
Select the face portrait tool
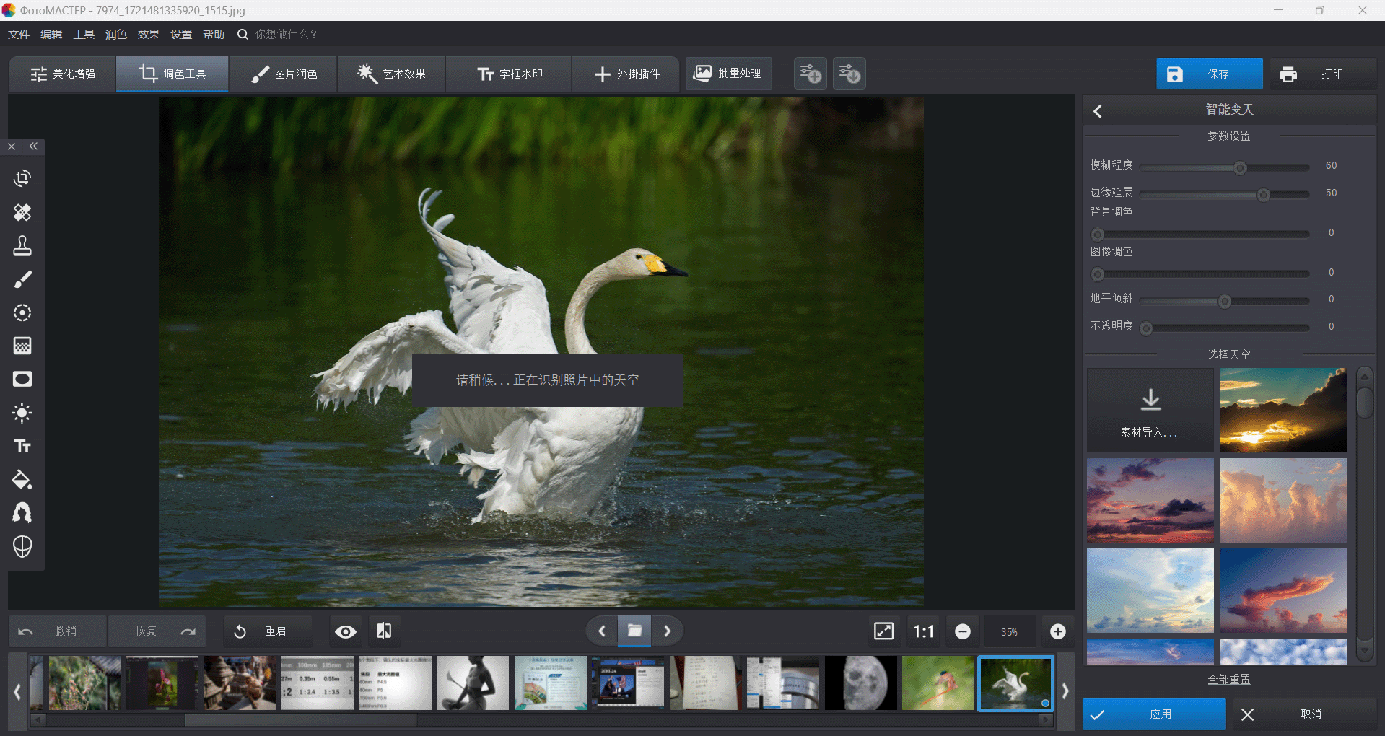22,546
